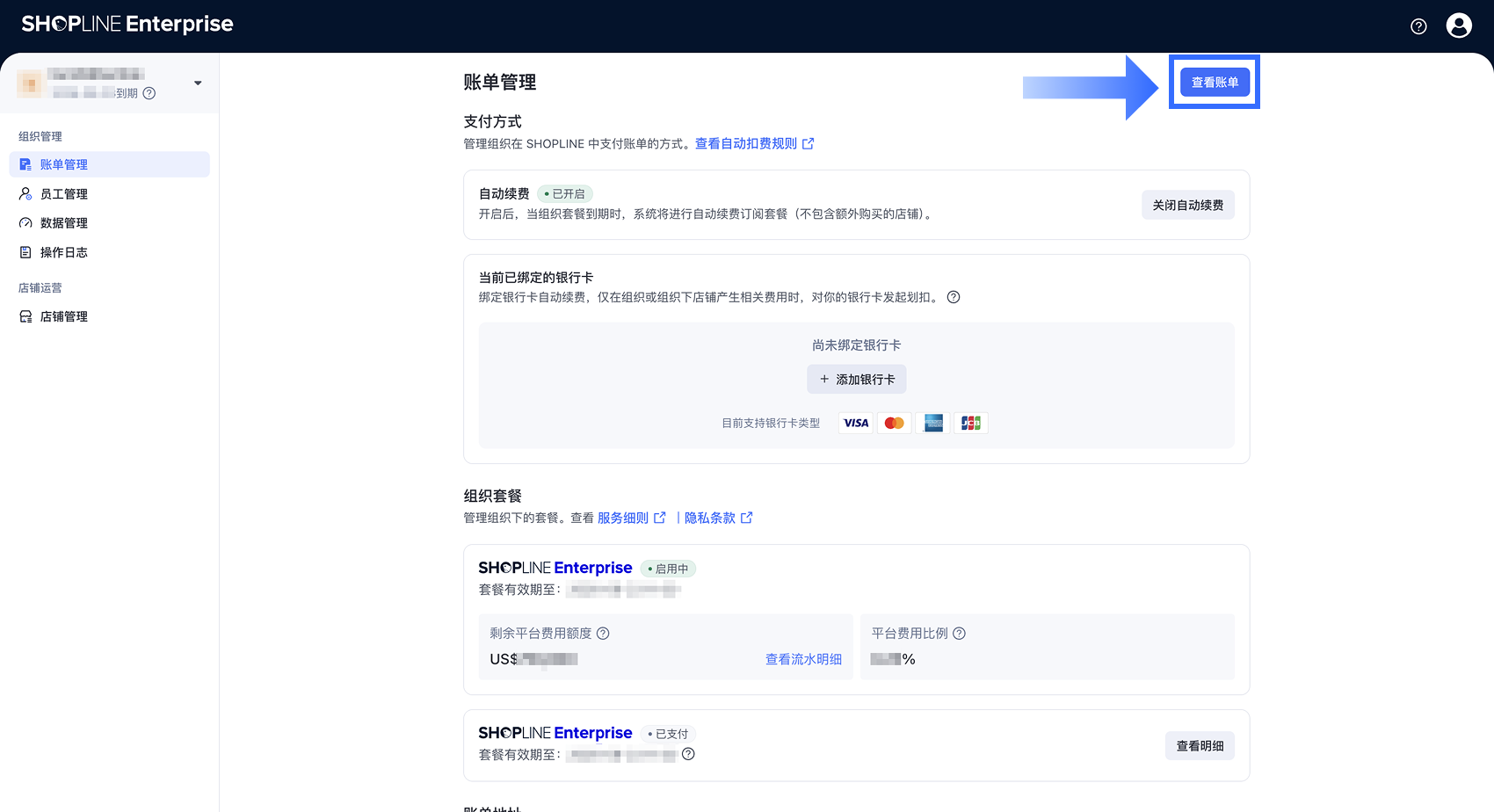
Task: Open the 查看自动扣费规则 link
Action: pos(754,143)
